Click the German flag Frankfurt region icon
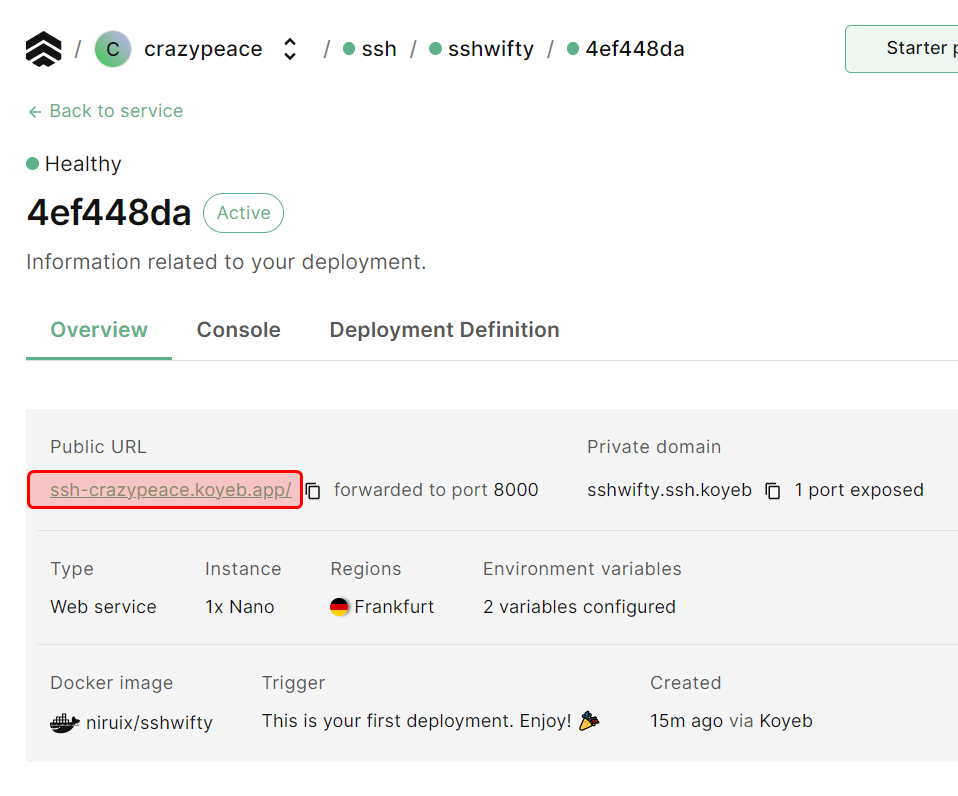The image size is (958, 796). (340, 607)
